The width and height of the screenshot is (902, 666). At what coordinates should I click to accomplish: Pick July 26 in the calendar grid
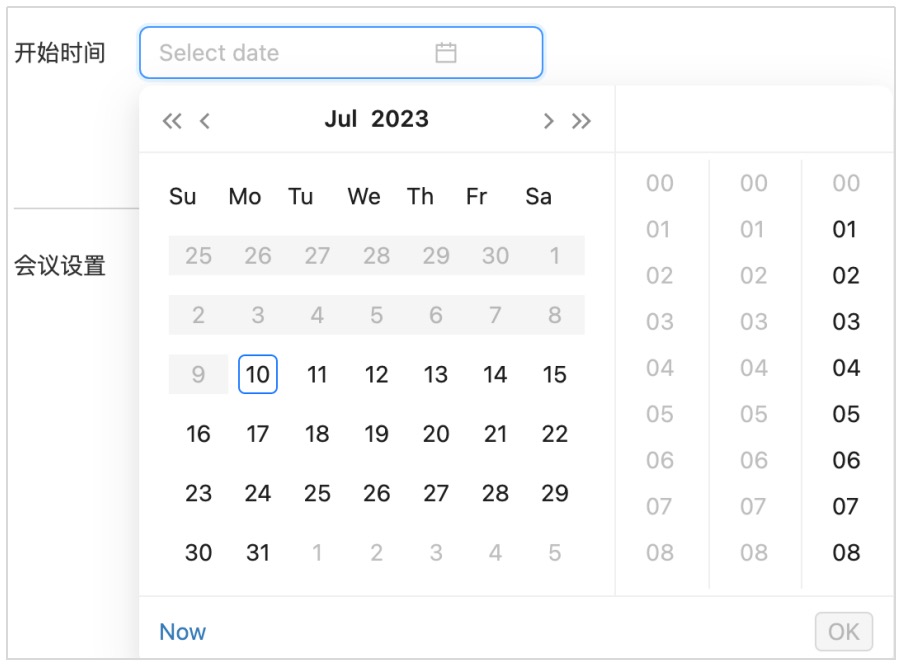376,493
